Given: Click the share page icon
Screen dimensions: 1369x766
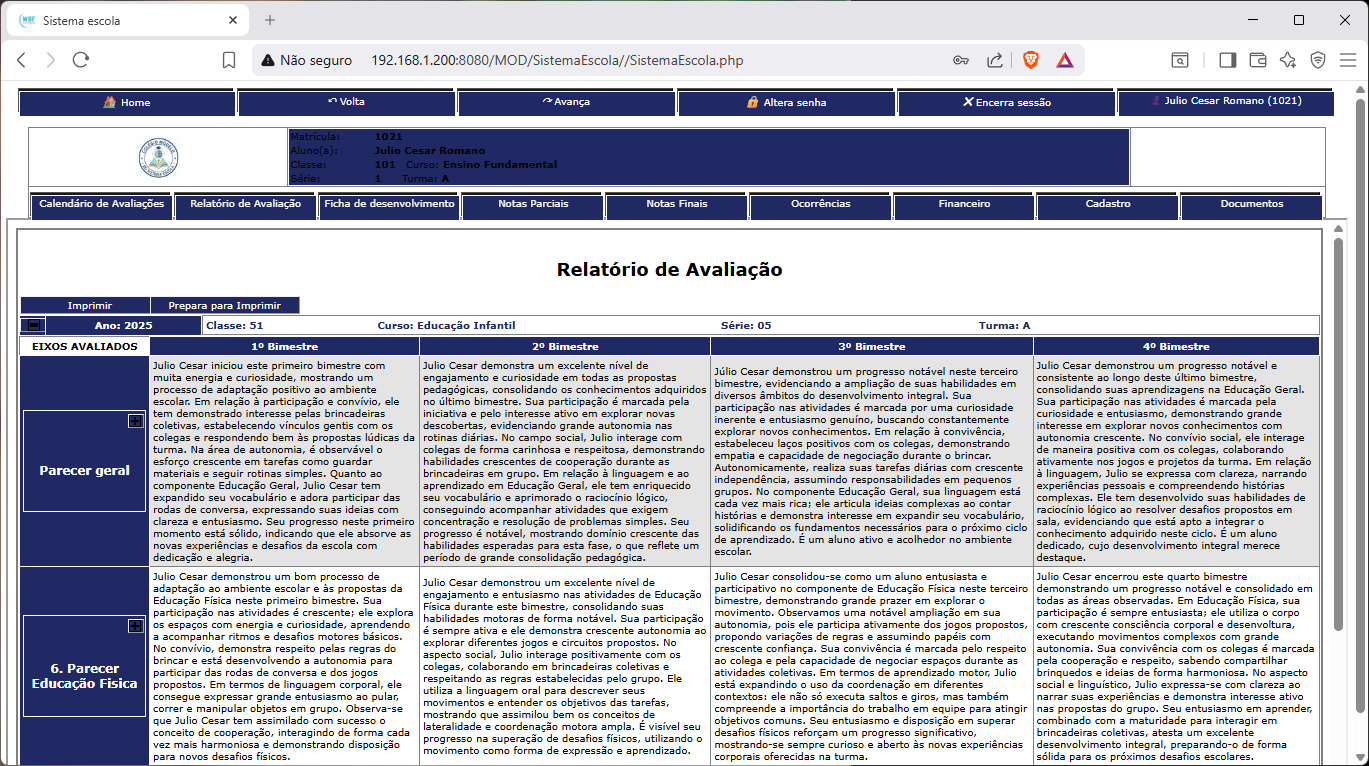Looking at the screenshot, I should tap(995, 60).
